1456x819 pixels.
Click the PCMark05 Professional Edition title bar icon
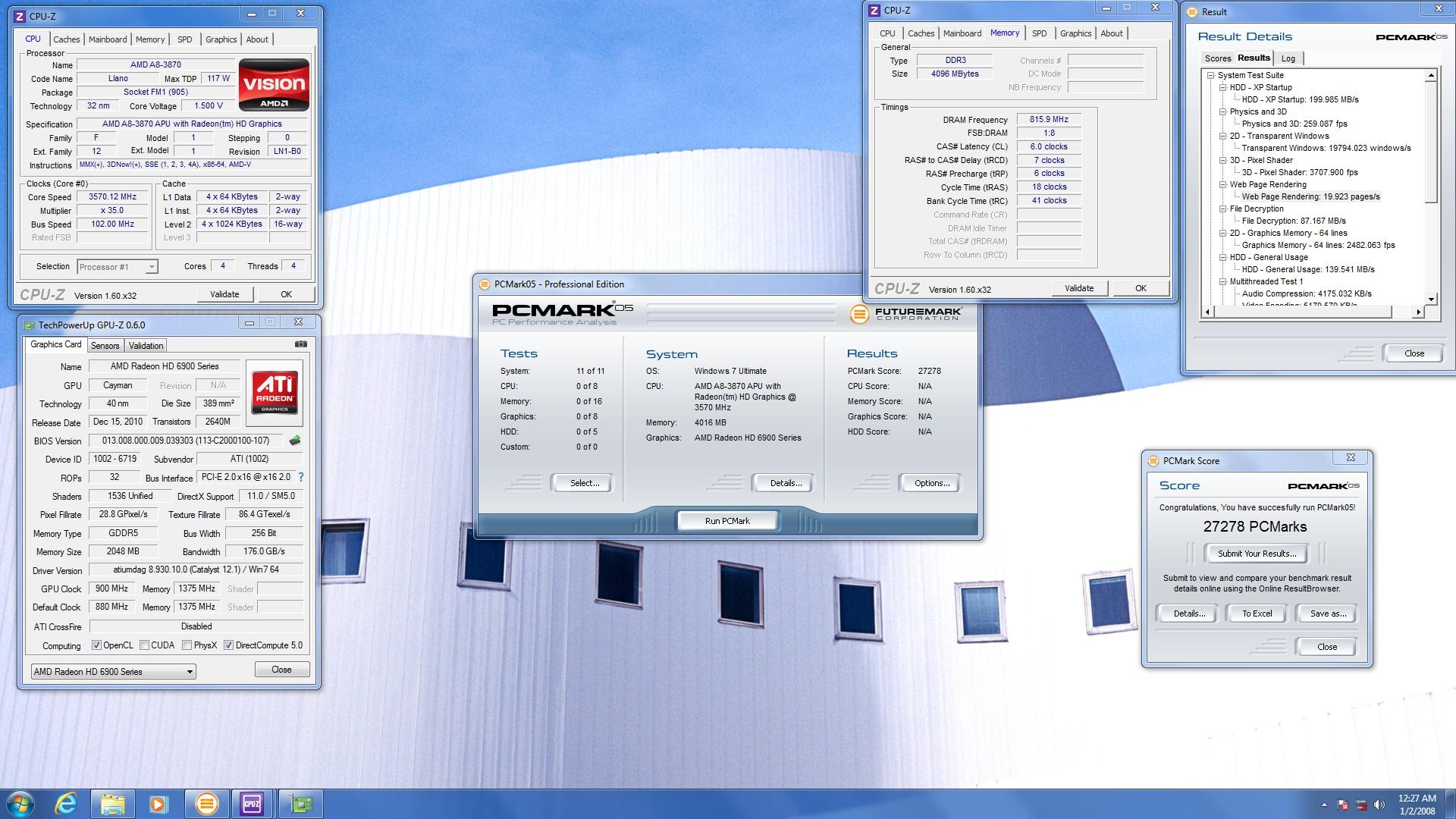point(485,284)
